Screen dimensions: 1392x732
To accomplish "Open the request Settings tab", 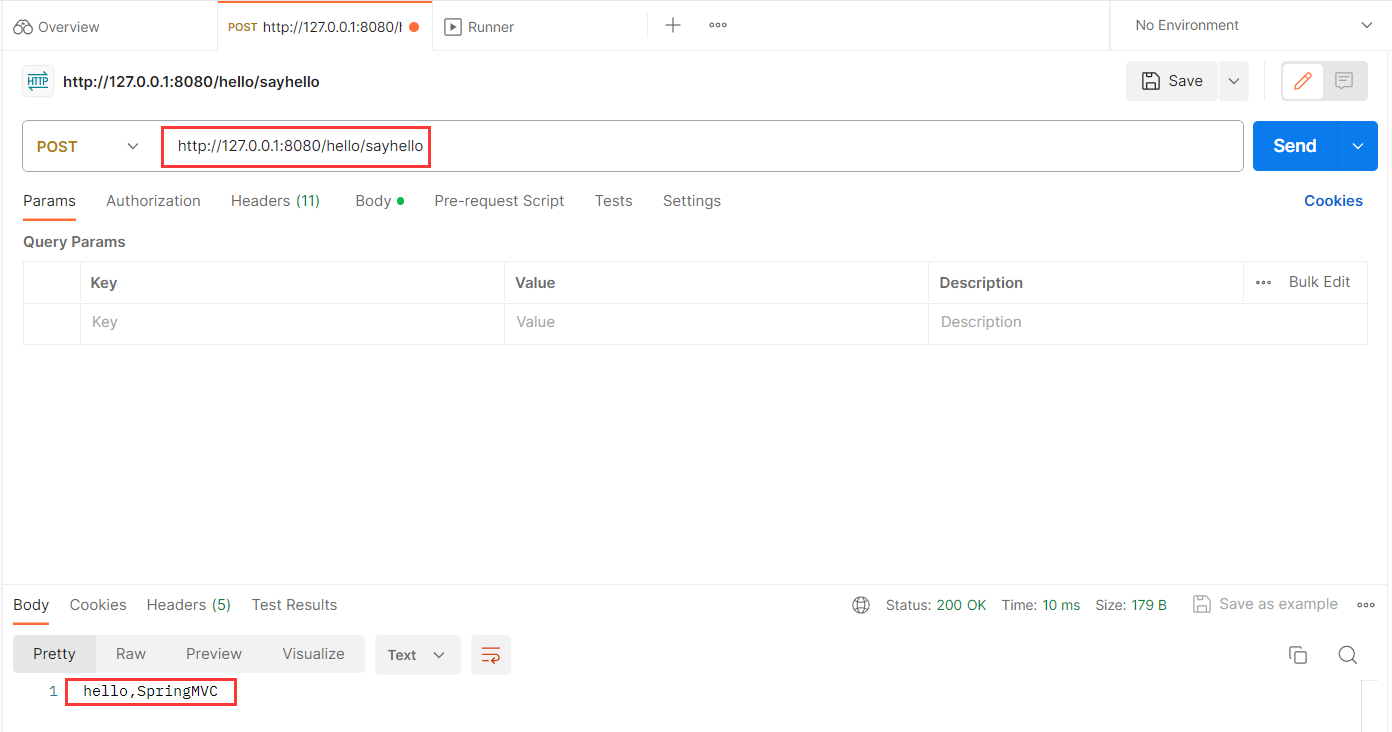I will click(x=691, y=201).
